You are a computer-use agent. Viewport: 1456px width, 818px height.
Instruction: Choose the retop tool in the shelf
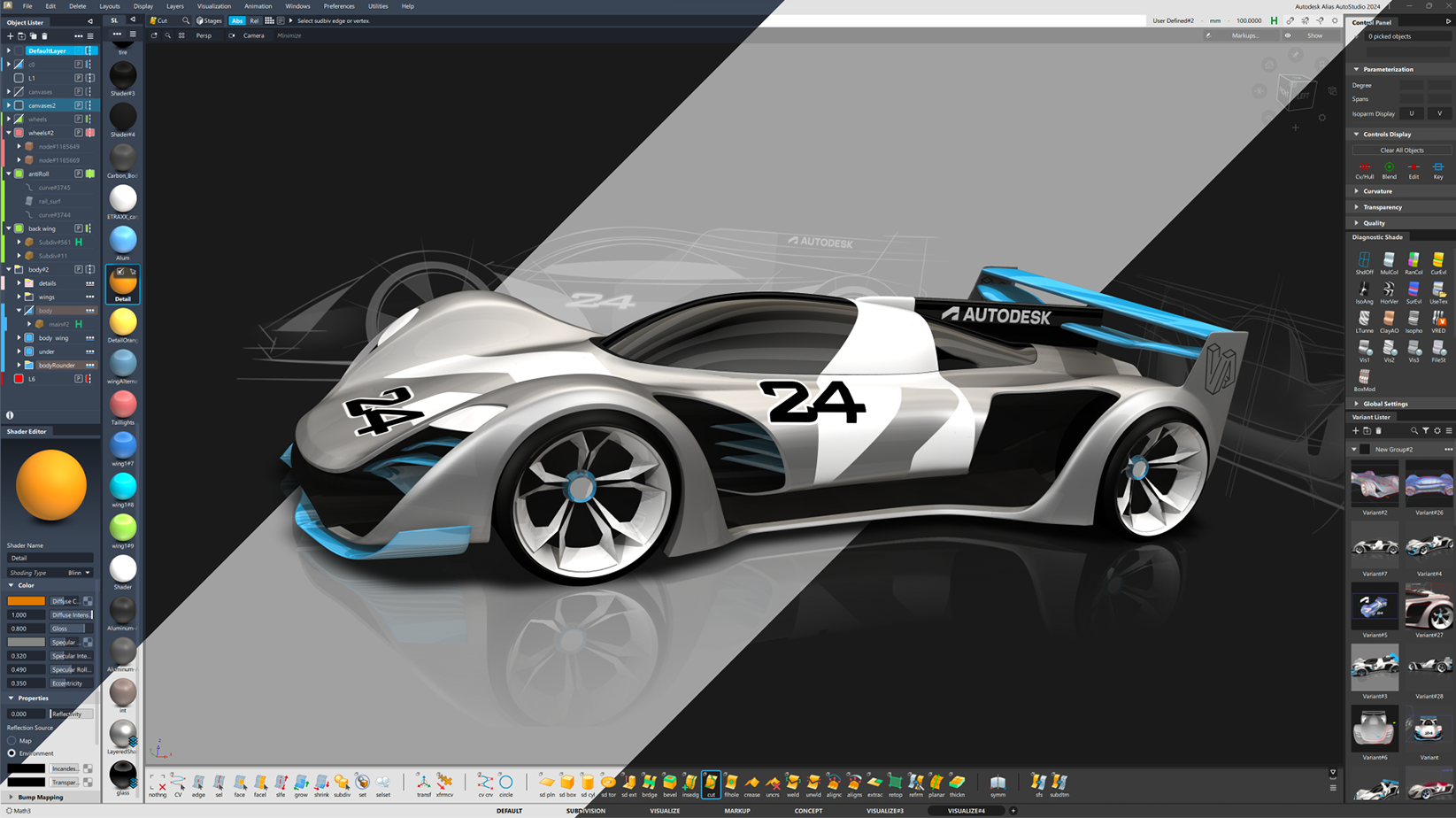pos(896,784)
